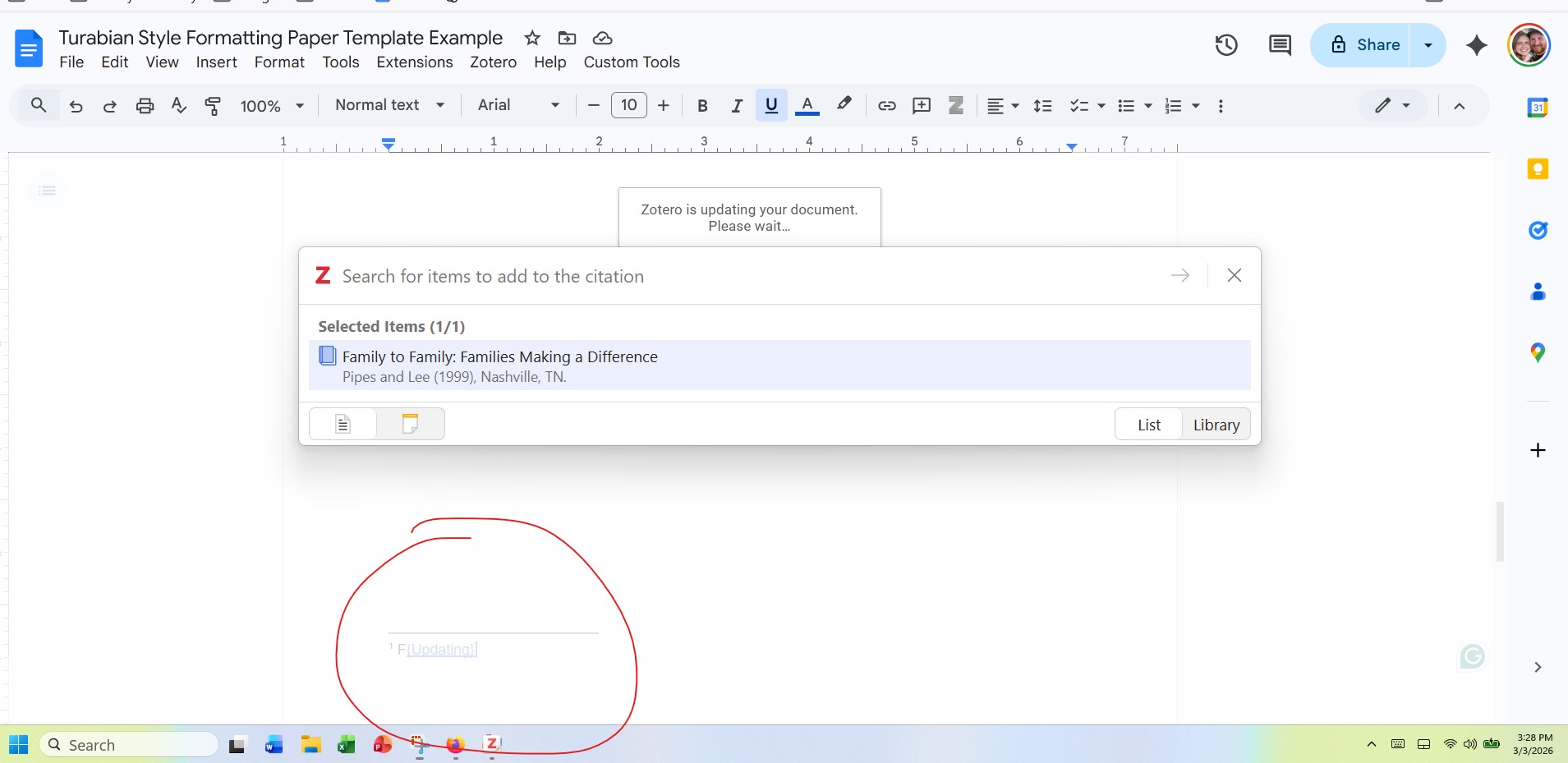Search the menus magnifier icon
The width and height of the screenshot is (1568, 763).
pyautogui.click(x=38, y=105)
